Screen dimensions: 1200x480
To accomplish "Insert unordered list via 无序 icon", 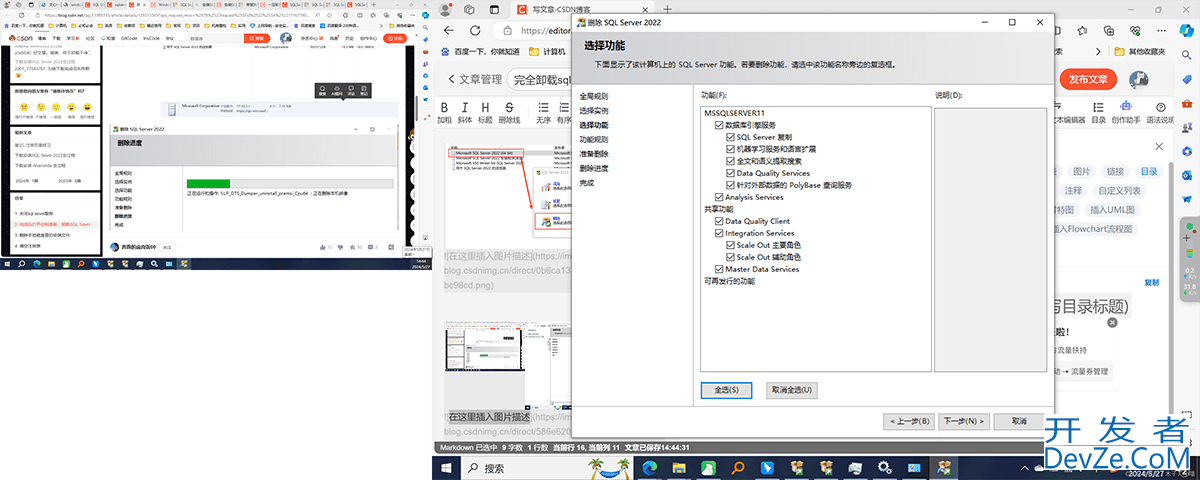I will click(x=544, y=111).
